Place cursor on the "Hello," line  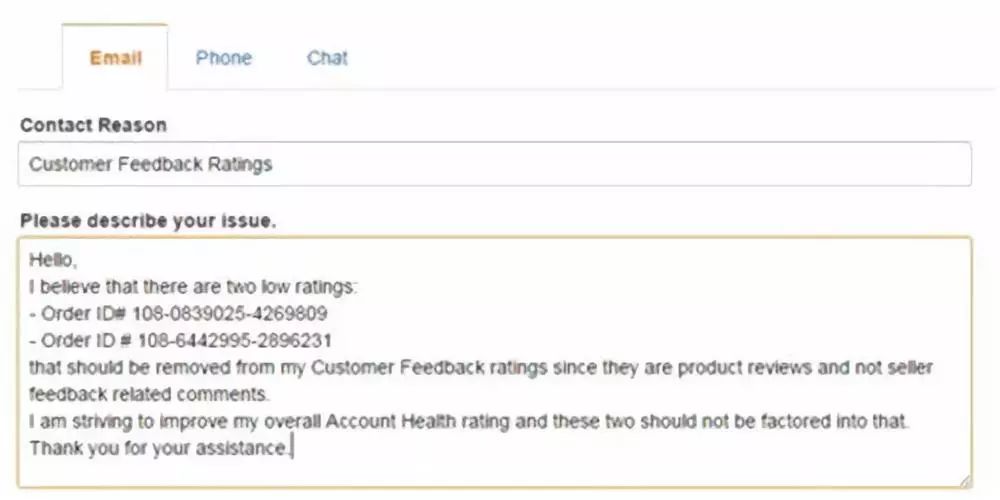[x=52, y=260]
